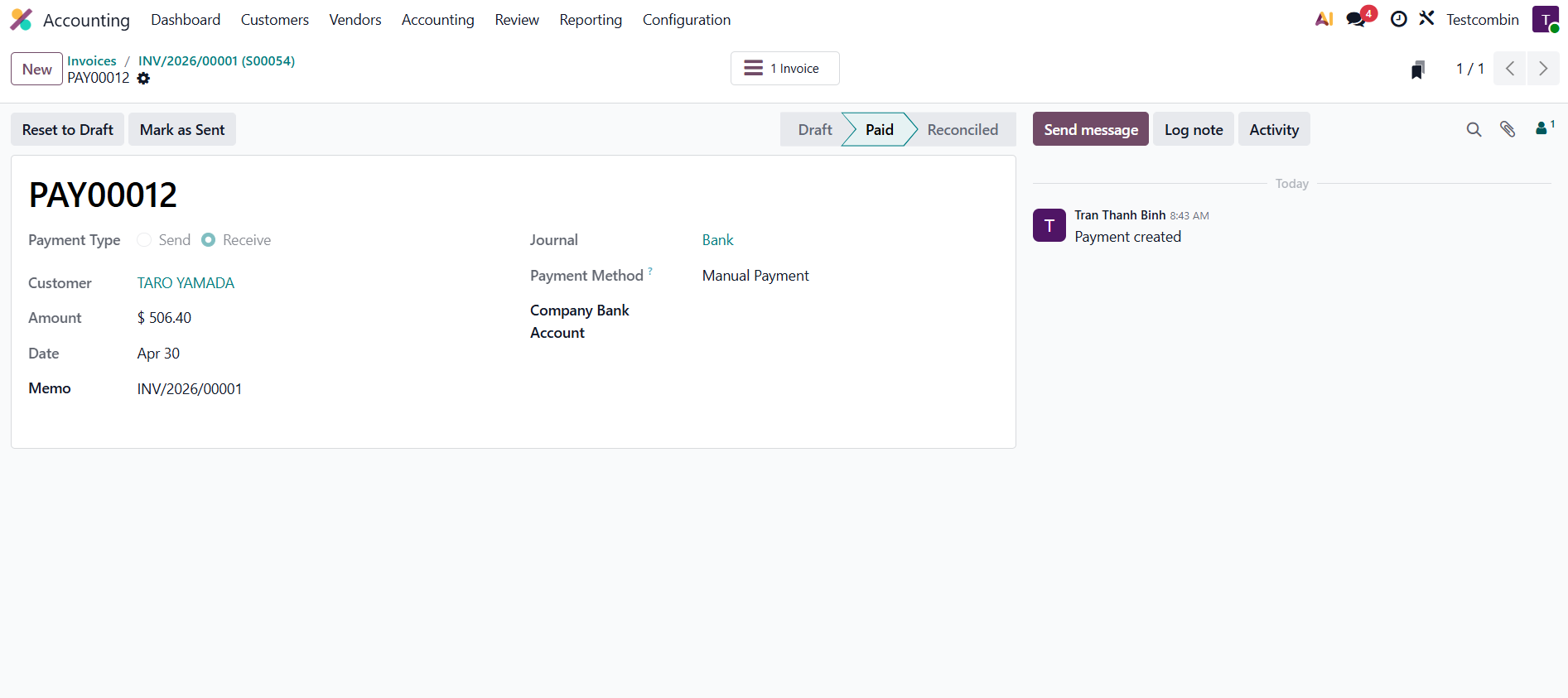
Task: Open the Customers menu
Action: (x=274, y=20)
